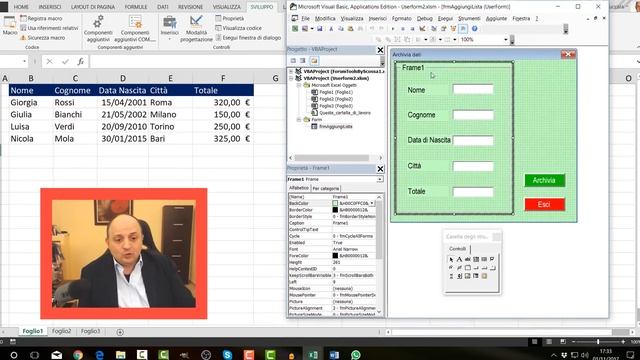Select the TextBox tool in toolbox
Viewport: 640px width, 360px height.
pos(467,259)
